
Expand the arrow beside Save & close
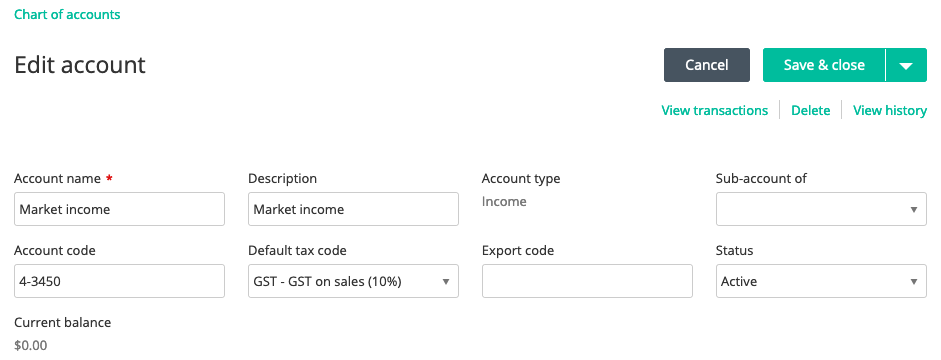tap(906, 65)
